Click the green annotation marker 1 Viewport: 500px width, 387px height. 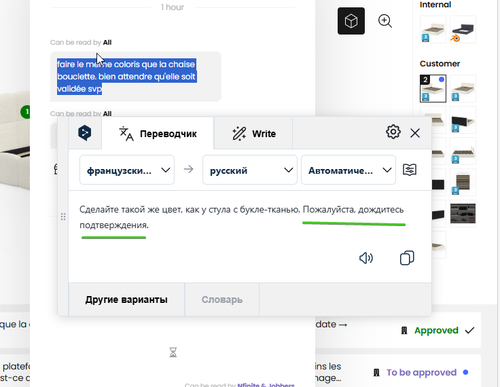[x=26, y=112]
